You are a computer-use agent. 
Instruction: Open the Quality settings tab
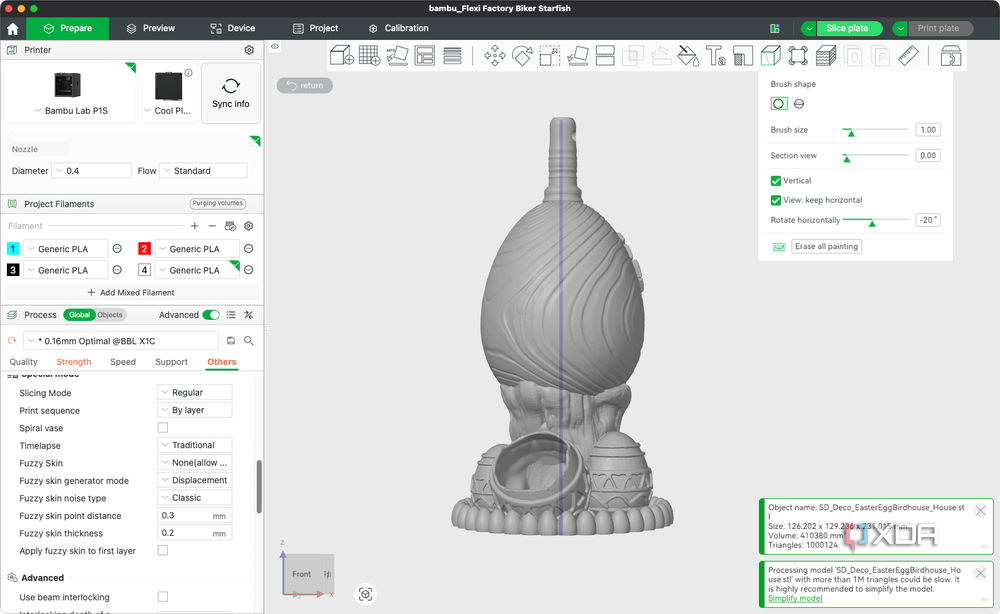pos(24,362)
